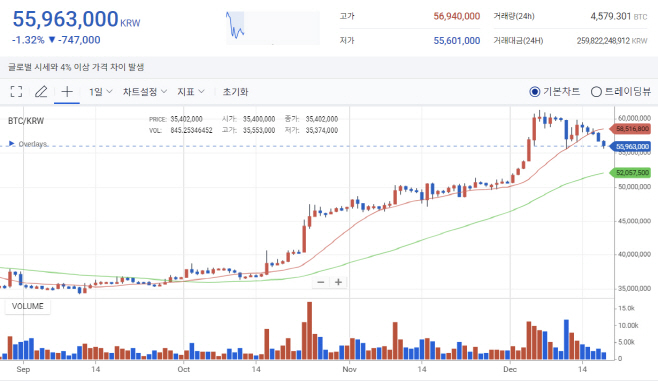
Task: Open the 1일 interval dropdown
Action: coord(100,91)
